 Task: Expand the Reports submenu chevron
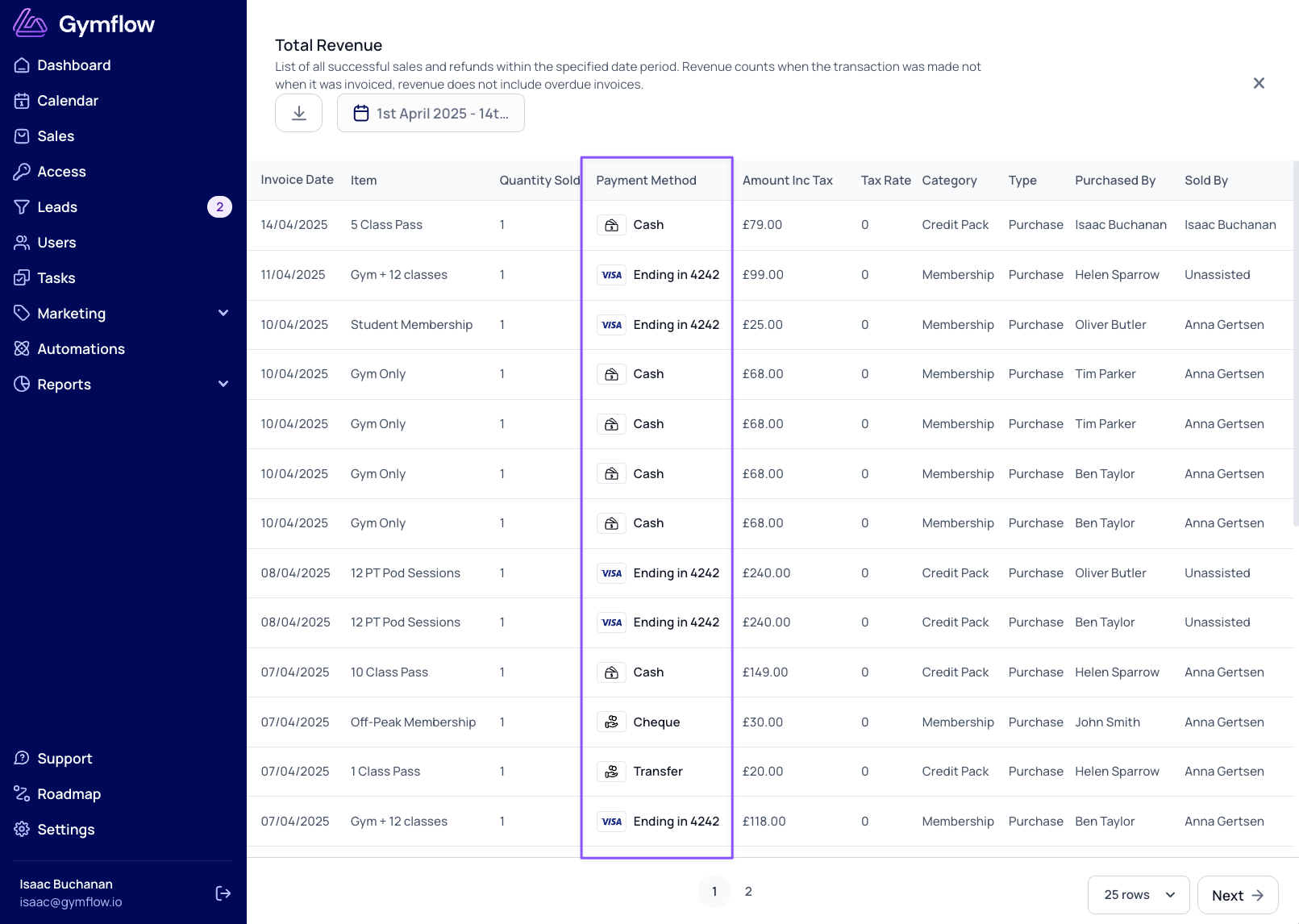point(223,384)
